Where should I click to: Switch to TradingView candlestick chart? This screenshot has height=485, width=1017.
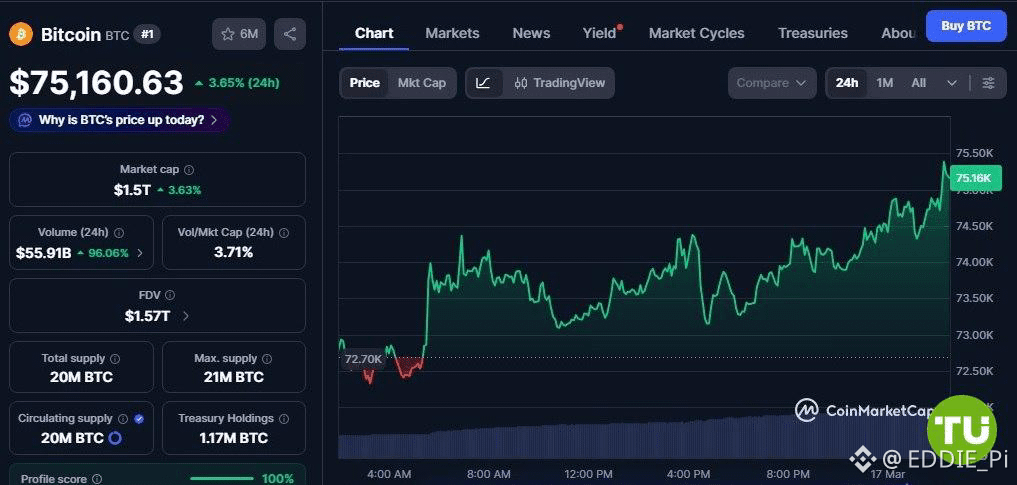[559, 83]
